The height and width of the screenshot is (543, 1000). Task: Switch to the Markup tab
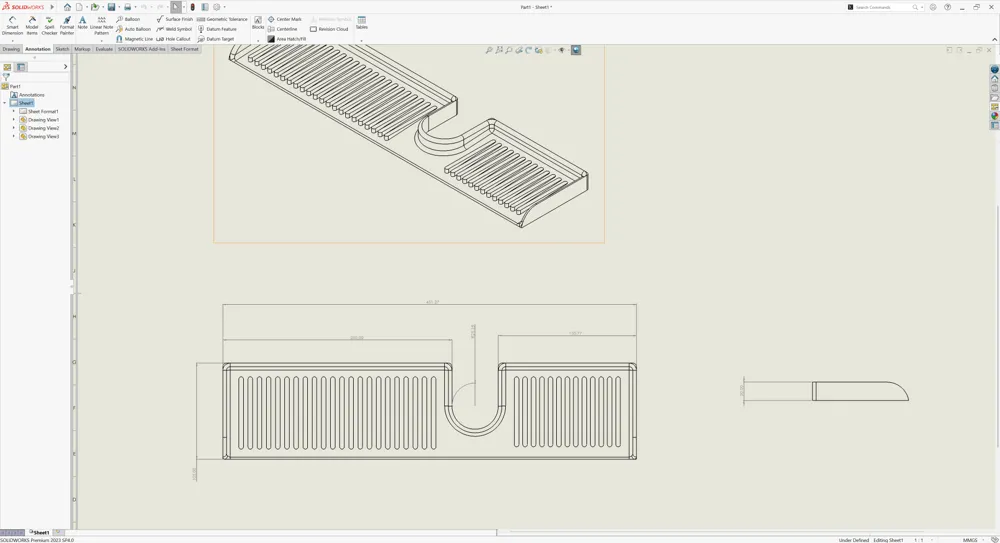pos(82,49)
